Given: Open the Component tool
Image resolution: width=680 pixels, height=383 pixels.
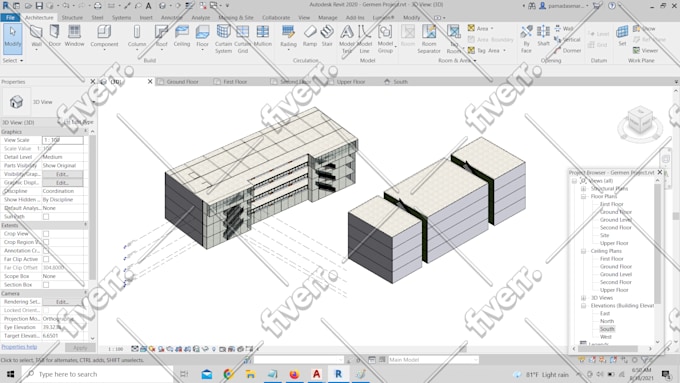Looking at the screenshot, I should 104,36.
